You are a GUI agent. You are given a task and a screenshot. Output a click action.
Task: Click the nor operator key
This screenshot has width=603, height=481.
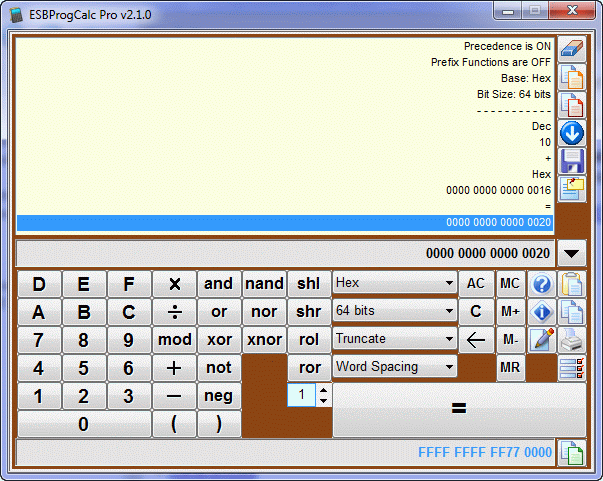point(264,312)
